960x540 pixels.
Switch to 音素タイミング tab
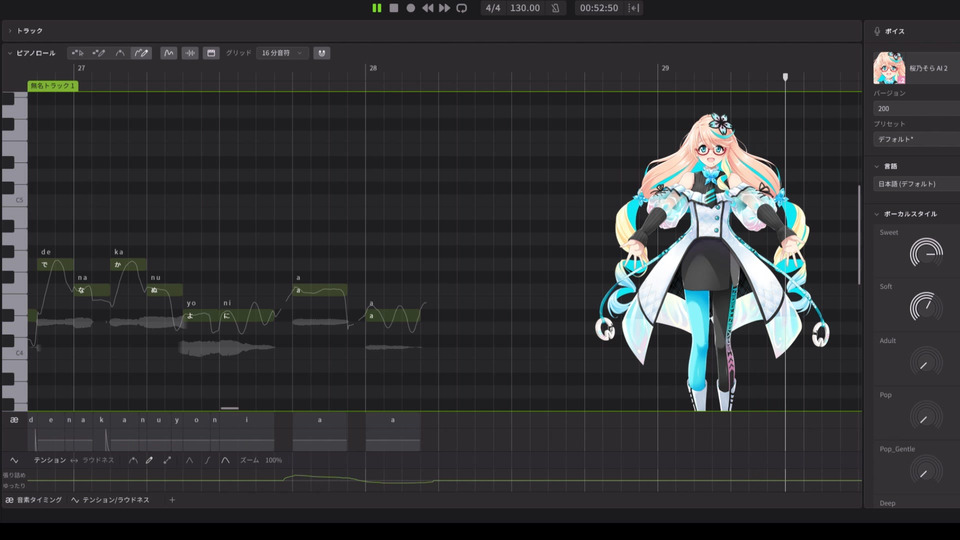click(x=34, y=500)
